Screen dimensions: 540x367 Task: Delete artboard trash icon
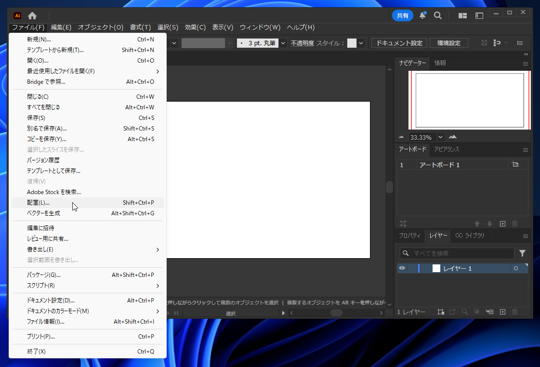[x=515, y=224]
